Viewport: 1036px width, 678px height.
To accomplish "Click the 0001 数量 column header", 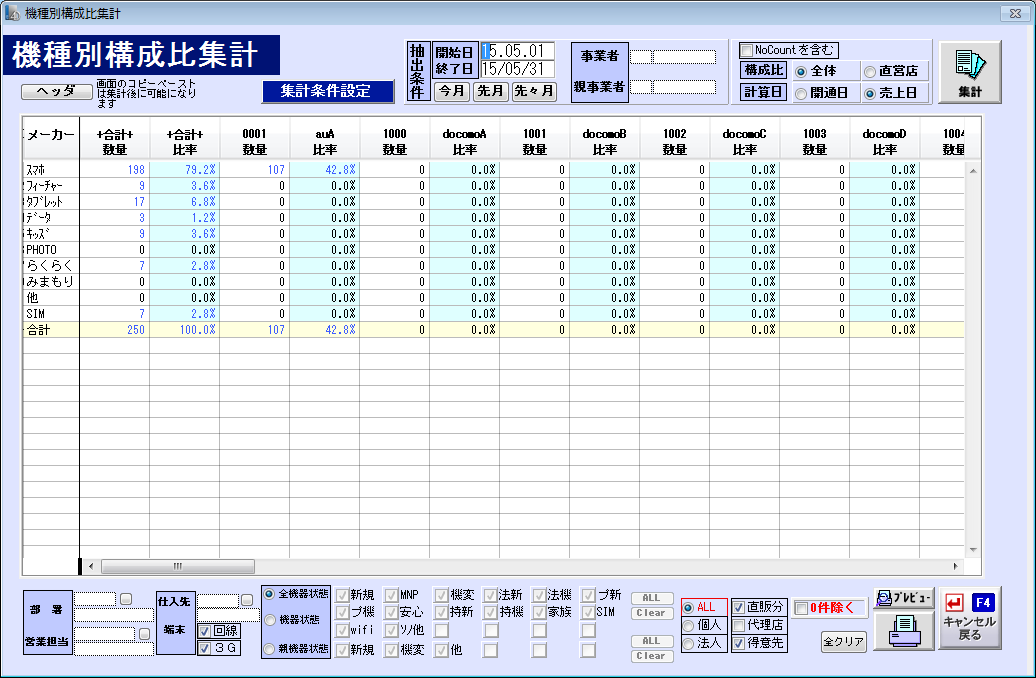I will tap(254, 141).
